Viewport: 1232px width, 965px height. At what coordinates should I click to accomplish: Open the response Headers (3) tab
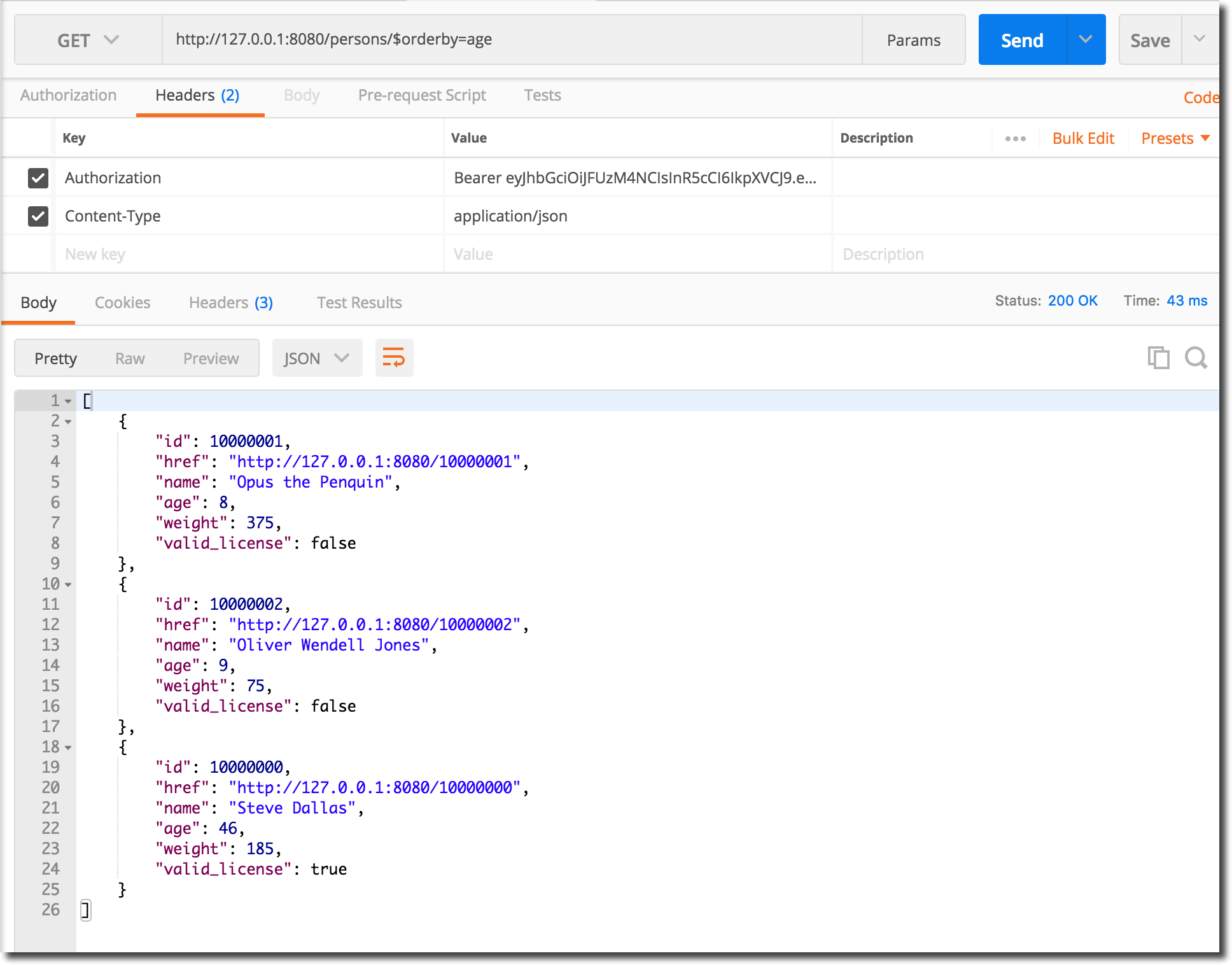coord(231,302)
